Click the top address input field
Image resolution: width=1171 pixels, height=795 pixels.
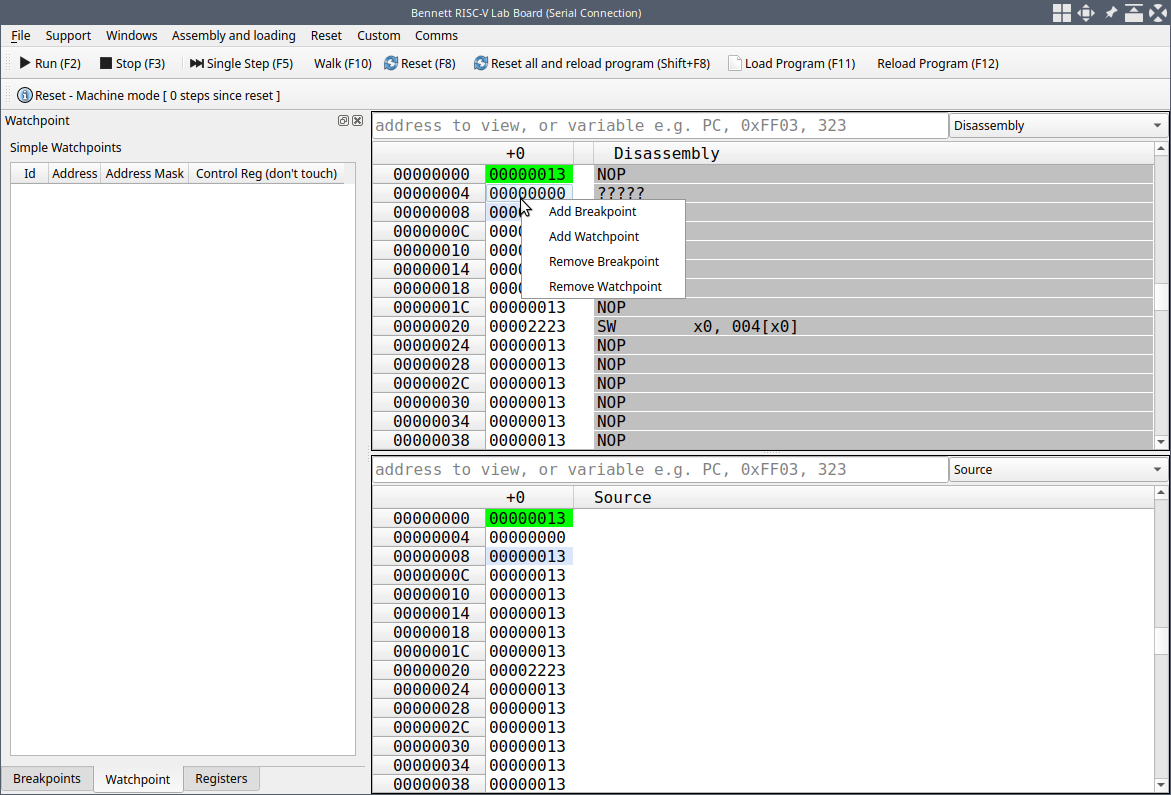pyautogui.click(x=660, y=126)
